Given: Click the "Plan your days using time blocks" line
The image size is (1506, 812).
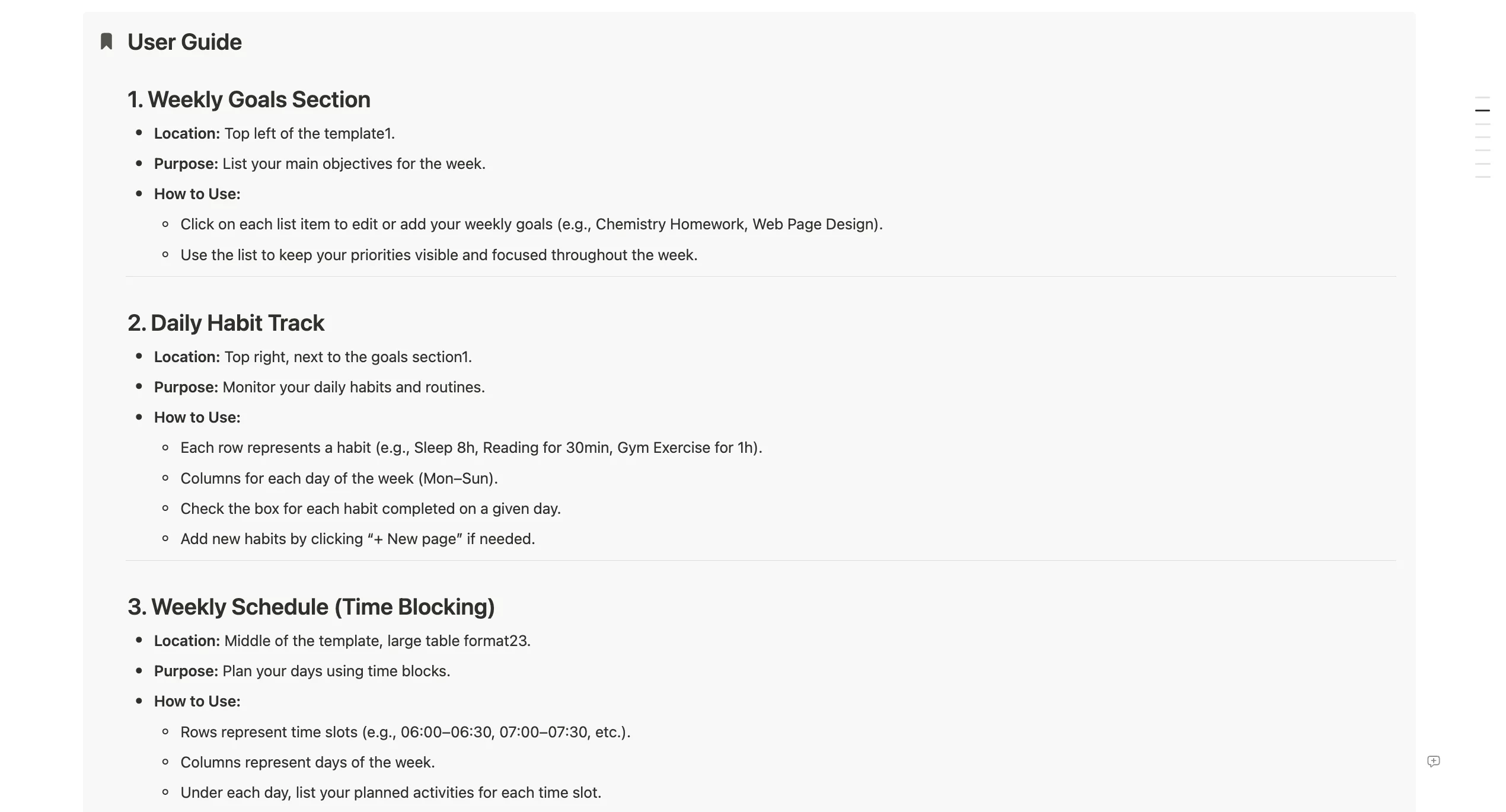Looking at the screenshot, I should click(x=336, y=672).
